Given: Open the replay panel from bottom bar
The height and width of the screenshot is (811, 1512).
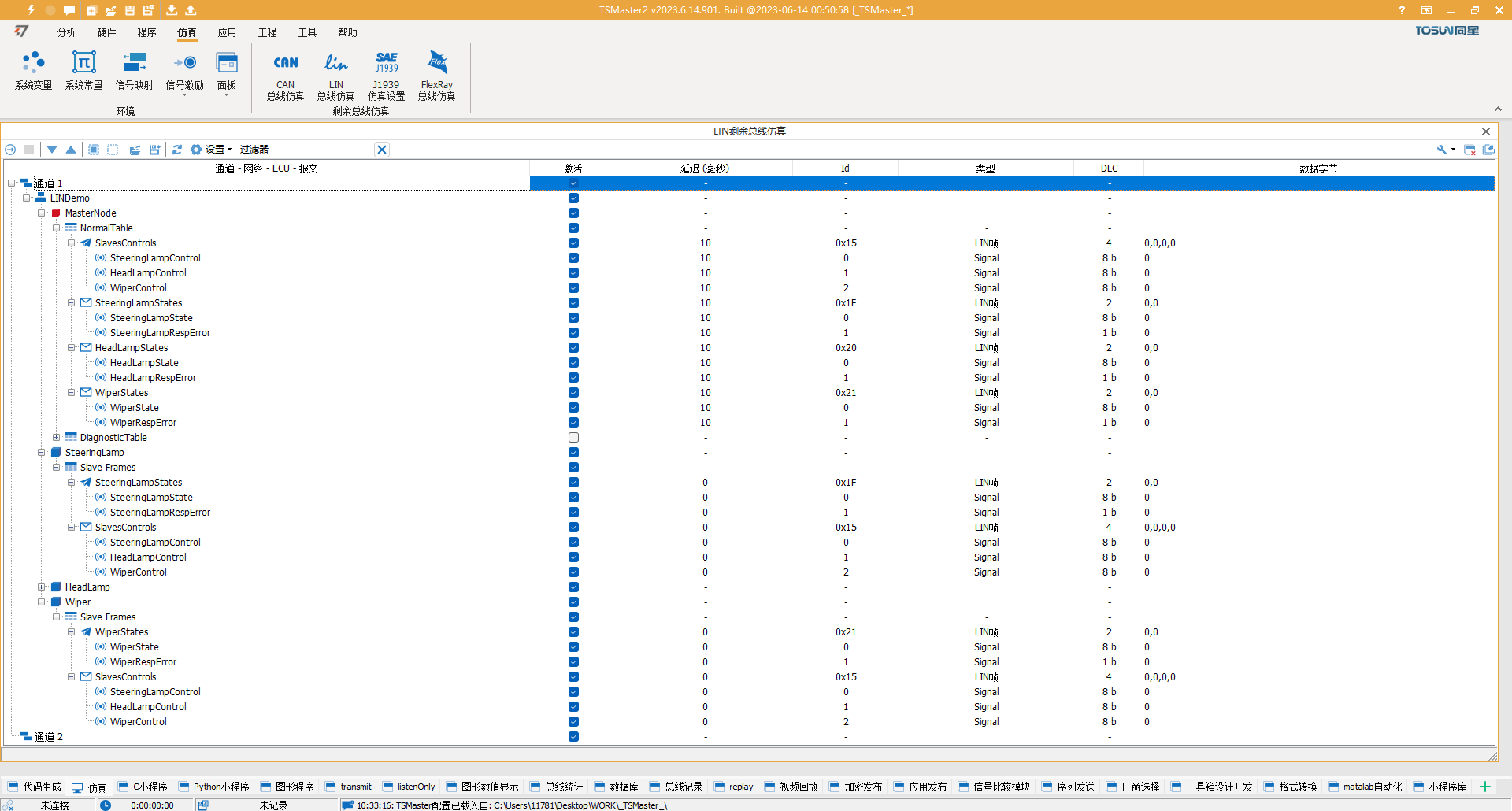Looking at the screenshot, I should [733, 786].
